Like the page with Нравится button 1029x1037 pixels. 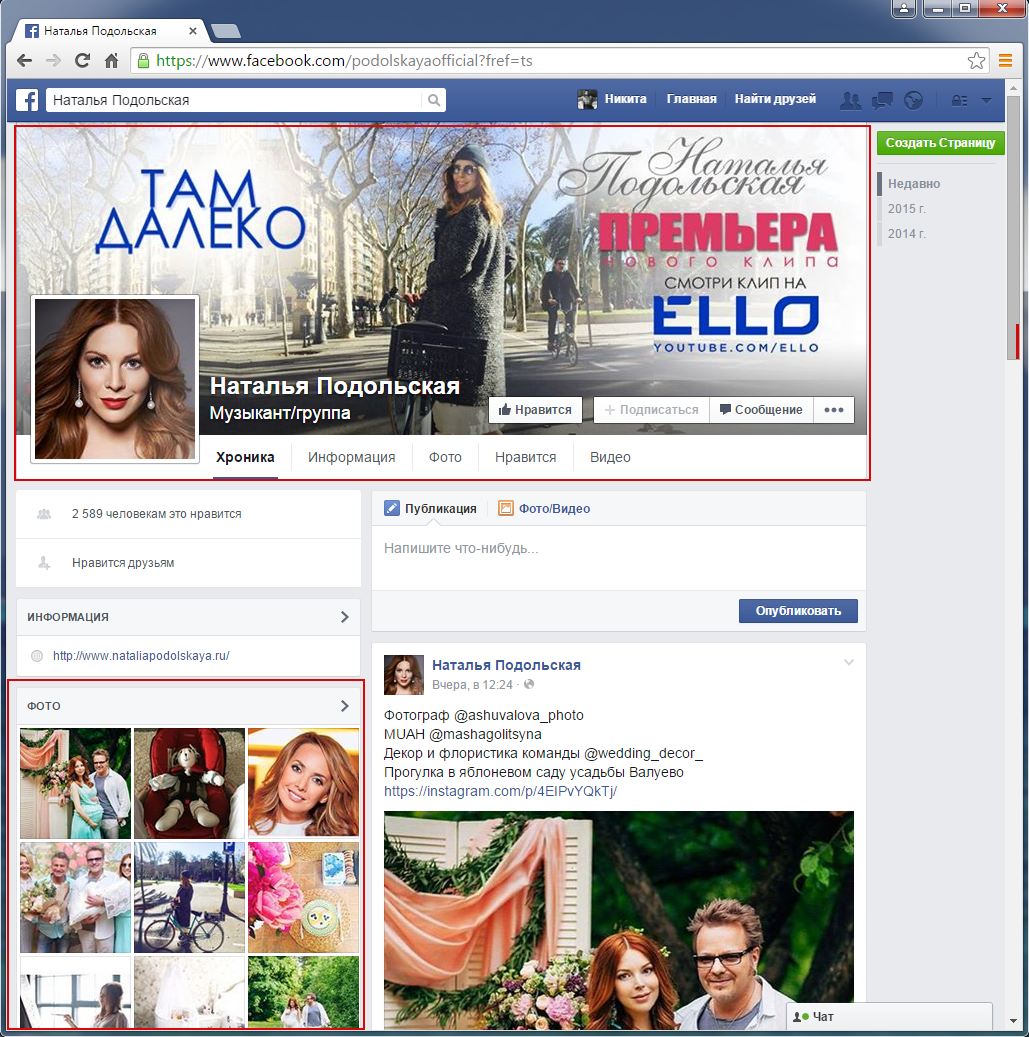click(535, 410)
